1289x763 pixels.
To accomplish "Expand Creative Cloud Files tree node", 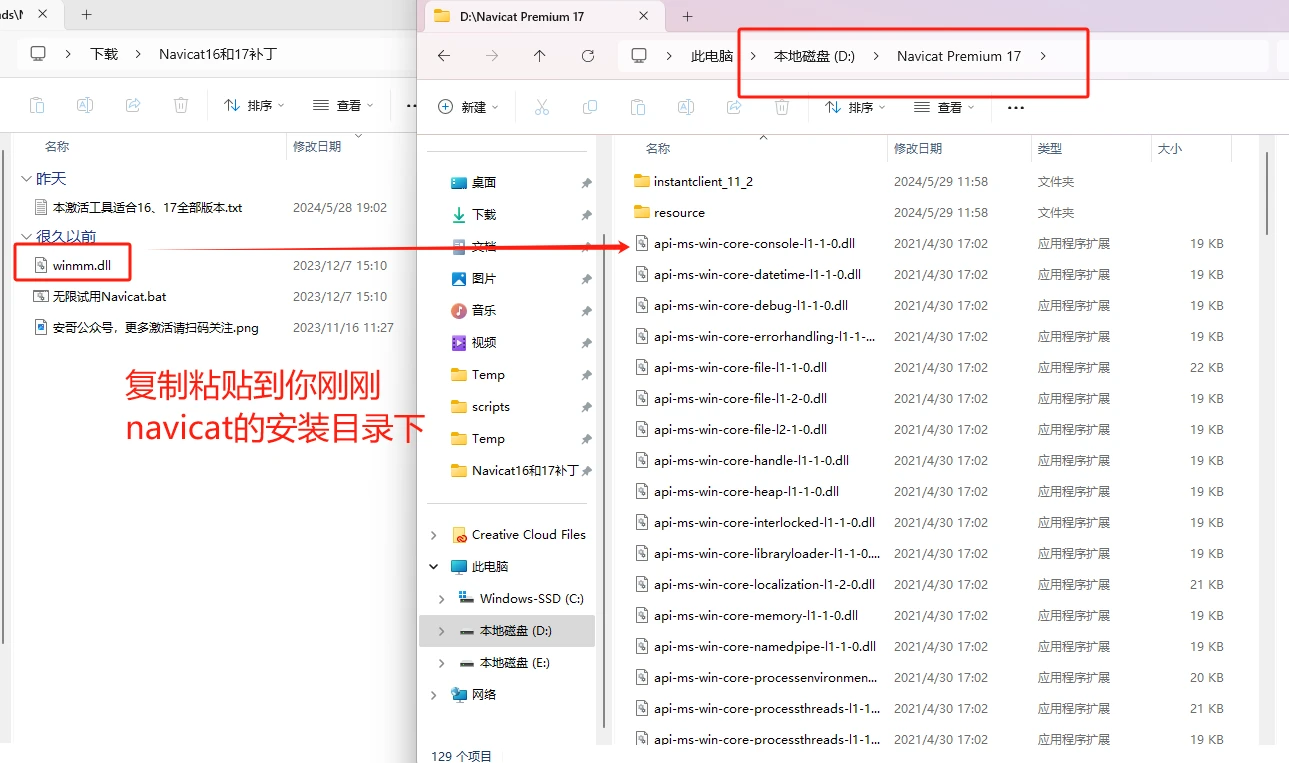I will point(434,535).
